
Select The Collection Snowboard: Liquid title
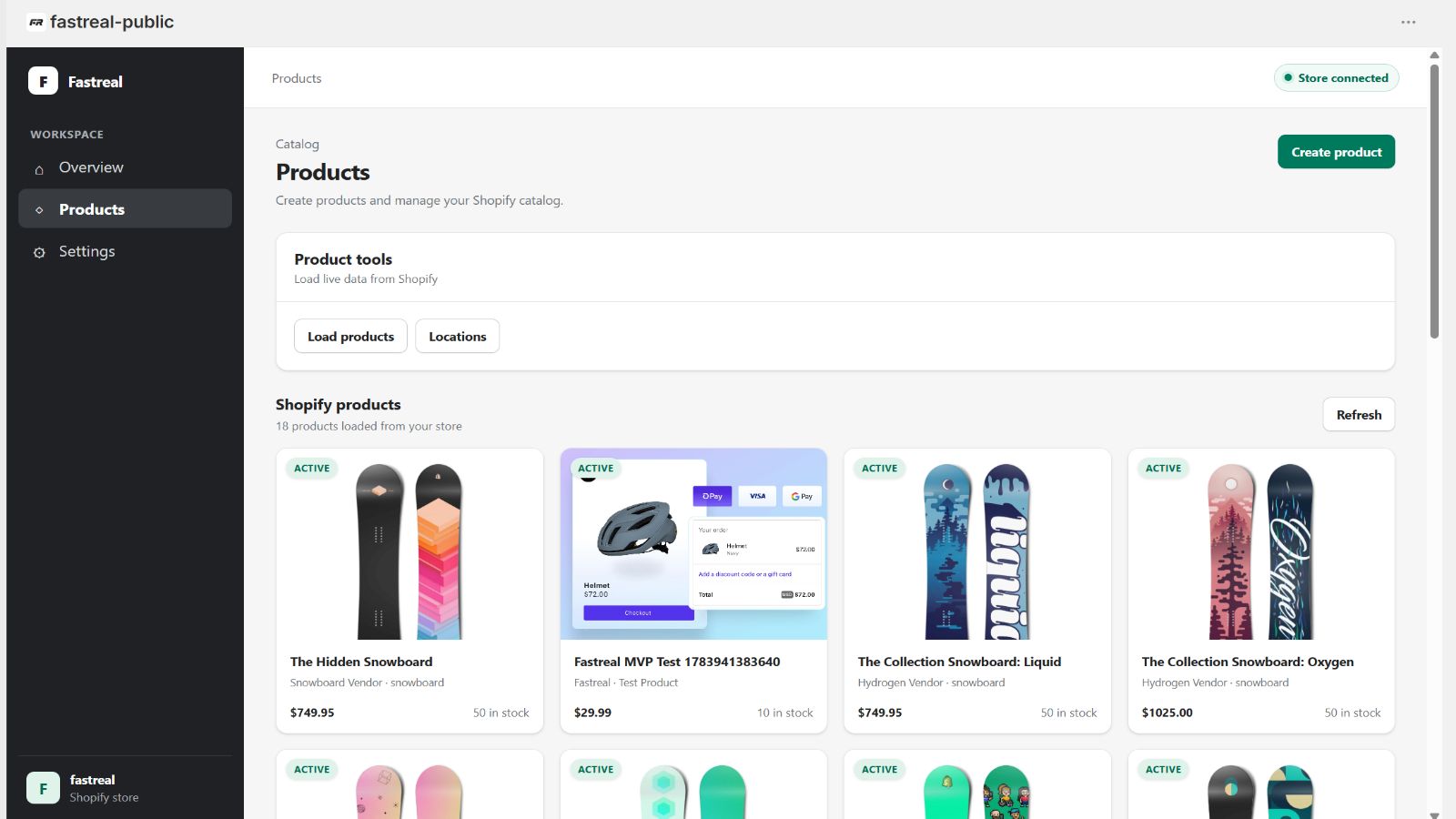pos(959,662)
